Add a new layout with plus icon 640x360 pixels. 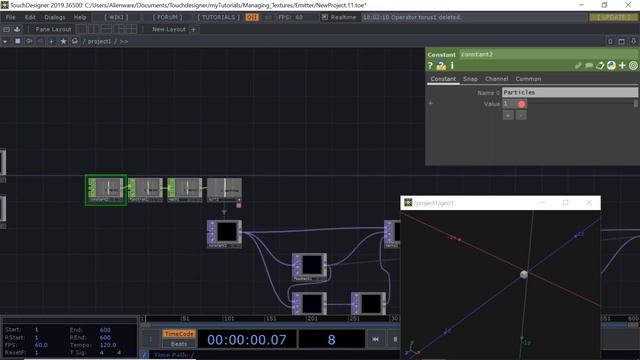pos(193,29)
